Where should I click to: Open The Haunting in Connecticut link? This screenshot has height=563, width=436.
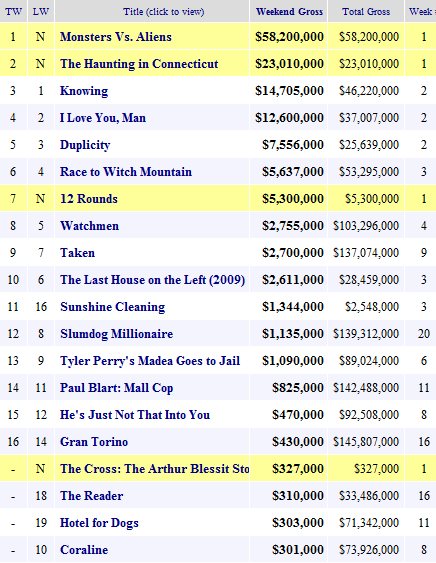tap(139, 64)
